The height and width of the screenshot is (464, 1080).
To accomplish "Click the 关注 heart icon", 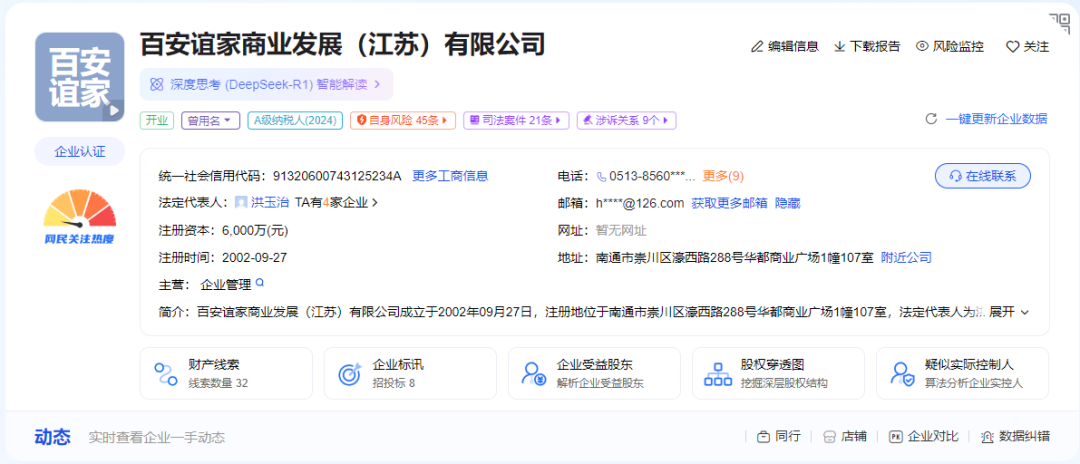I will 1012,47.
